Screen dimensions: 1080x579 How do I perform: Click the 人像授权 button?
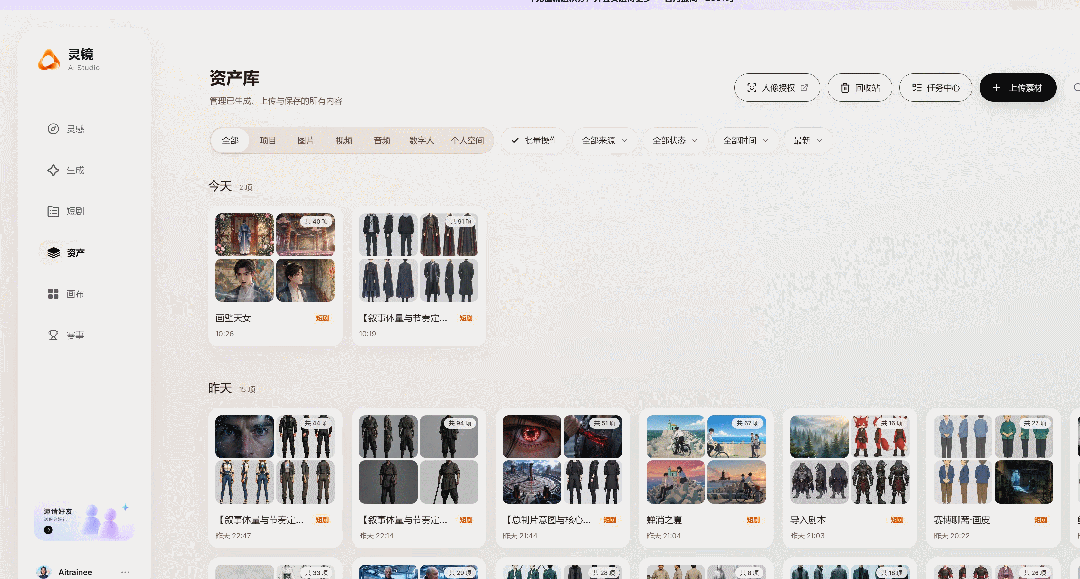tap(777, 87)
